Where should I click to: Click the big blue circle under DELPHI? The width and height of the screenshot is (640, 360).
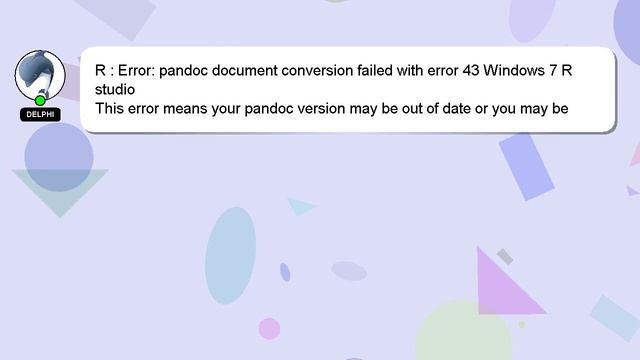(x=59, y=157)
